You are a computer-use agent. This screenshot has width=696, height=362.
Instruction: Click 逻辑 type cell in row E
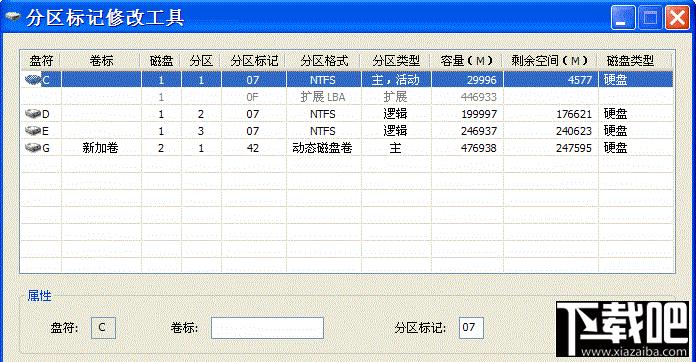[395, 130]
